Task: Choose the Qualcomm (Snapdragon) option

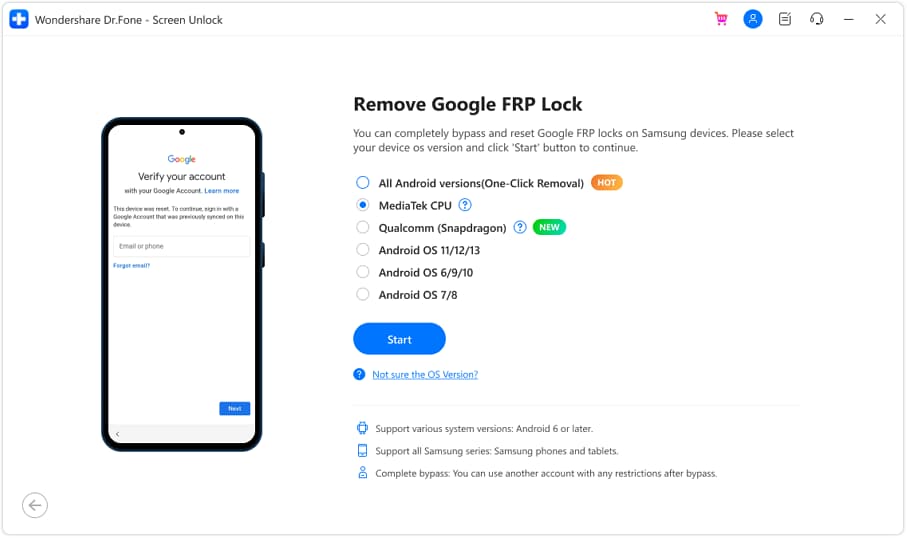Action: pyautogui.click(x=363, y=227)
